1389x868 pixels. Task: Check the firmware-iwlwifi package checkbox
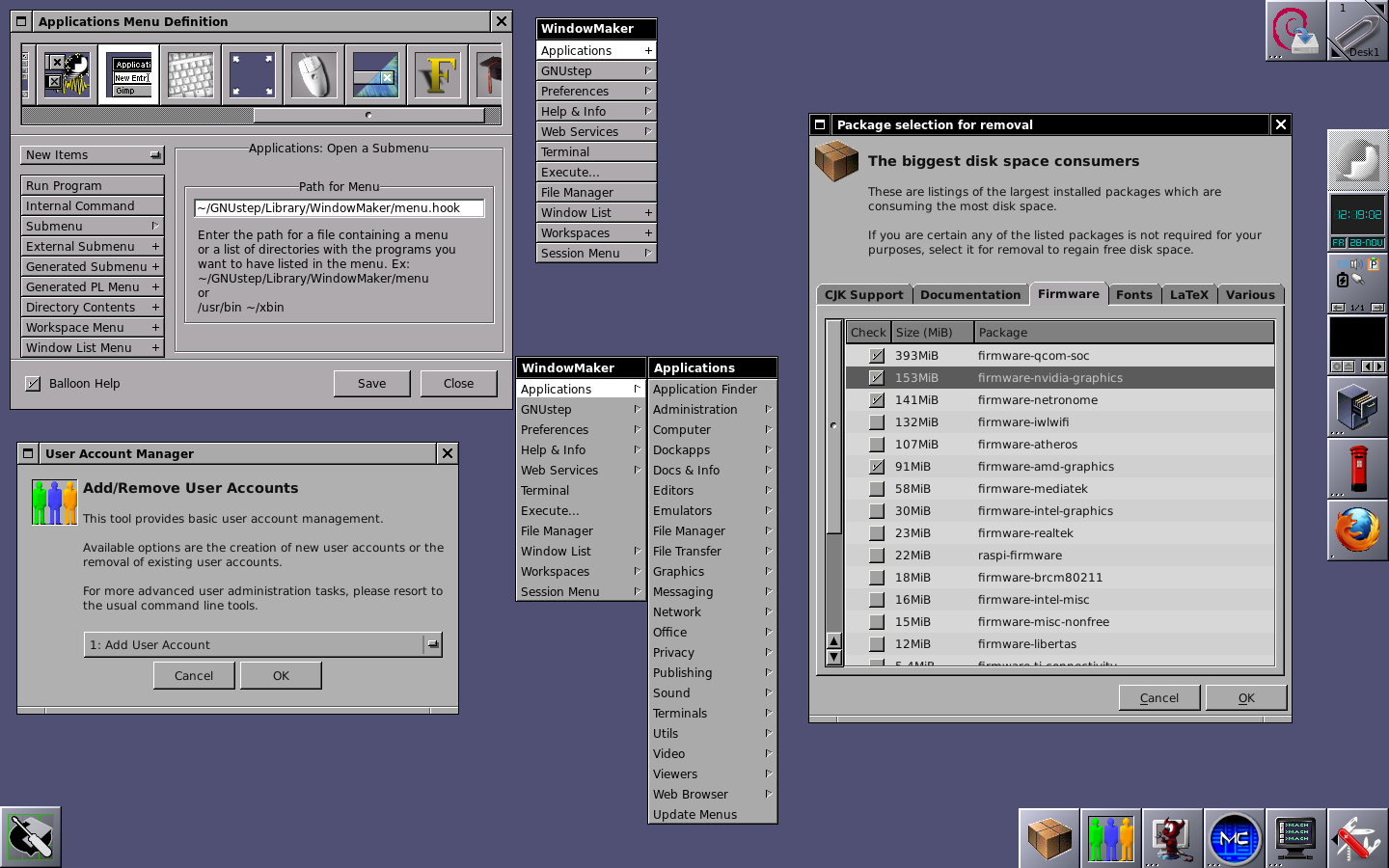(876, 422)
